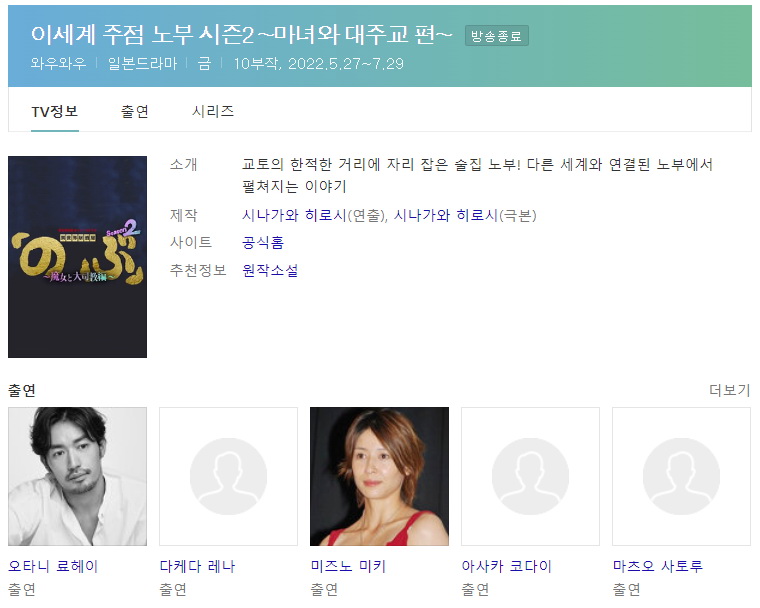
Task: Open 마츠오 사토루 name link
Action: coord(658,566)
